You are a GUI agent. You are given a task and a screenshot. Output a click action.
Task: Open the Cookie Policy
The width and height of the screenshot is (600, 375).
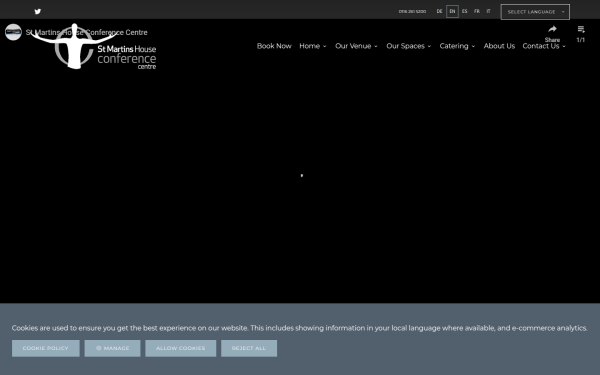point(46,348)
